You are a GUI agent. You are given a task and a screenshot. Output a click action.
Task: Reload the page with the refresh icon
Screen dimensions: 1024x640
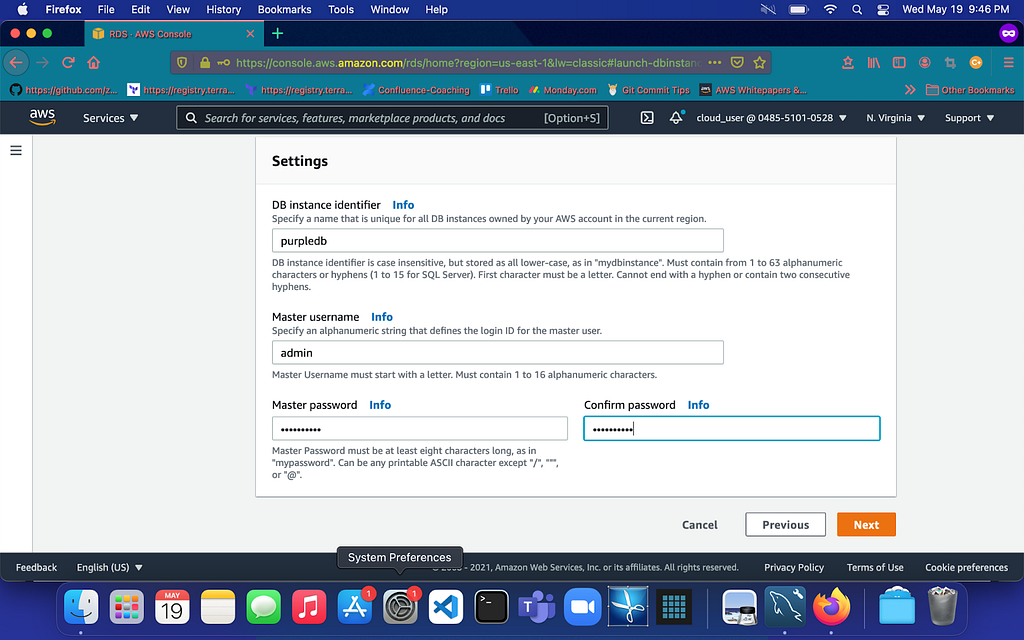tap(68, 63)
